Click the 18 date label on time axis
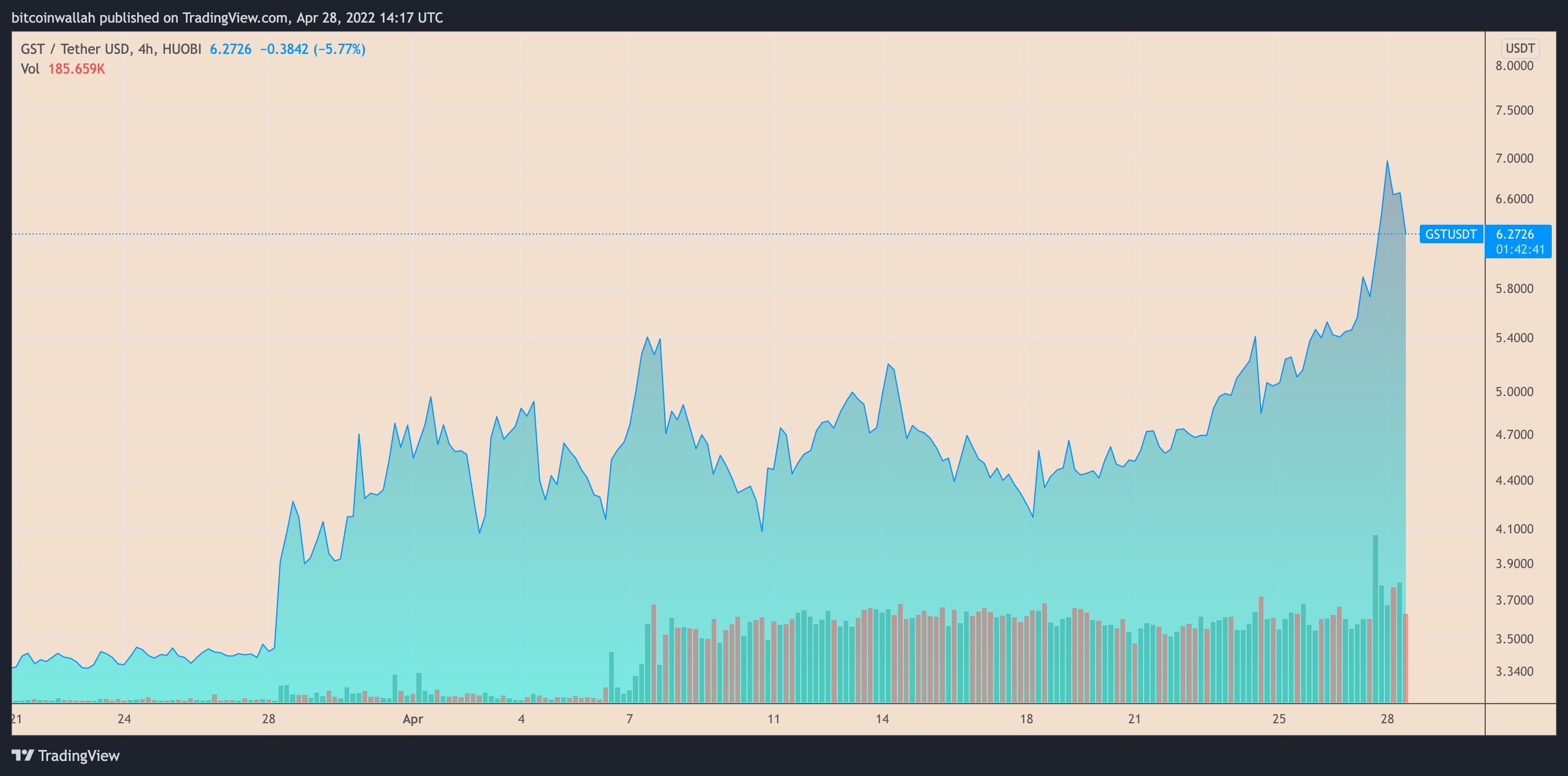 [x=1026, y=719]
